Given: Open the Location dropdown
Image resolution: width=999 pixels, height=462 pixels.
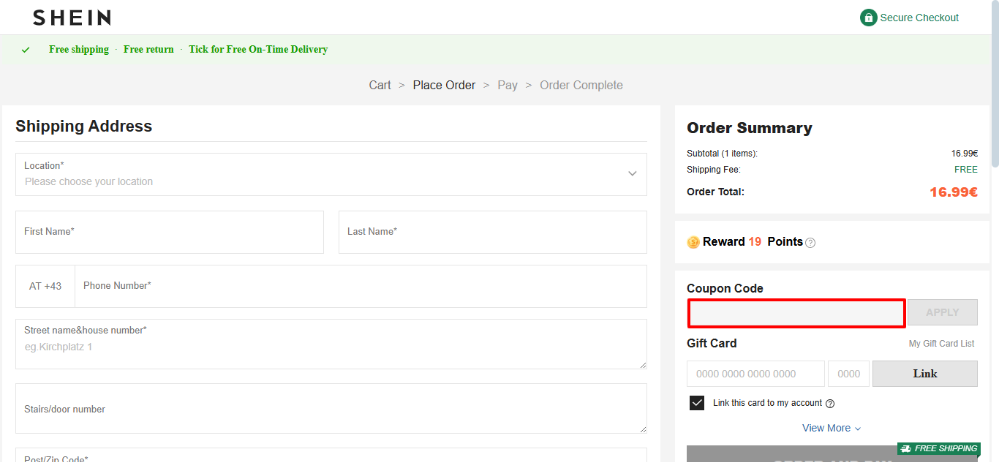Looking at the screenshot, I should [x=331, y=174].
